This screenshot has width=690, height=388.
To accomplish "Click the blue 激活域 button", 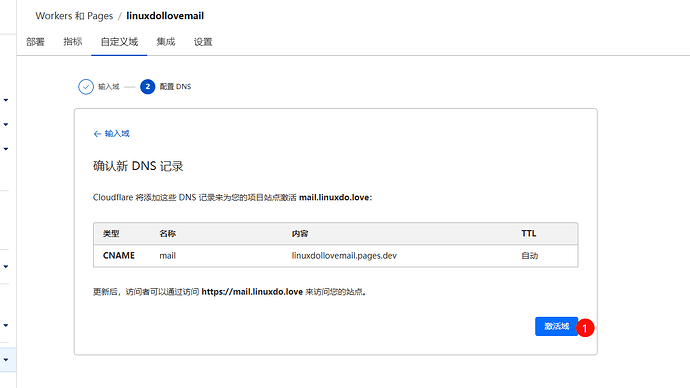I will (556, 326).
